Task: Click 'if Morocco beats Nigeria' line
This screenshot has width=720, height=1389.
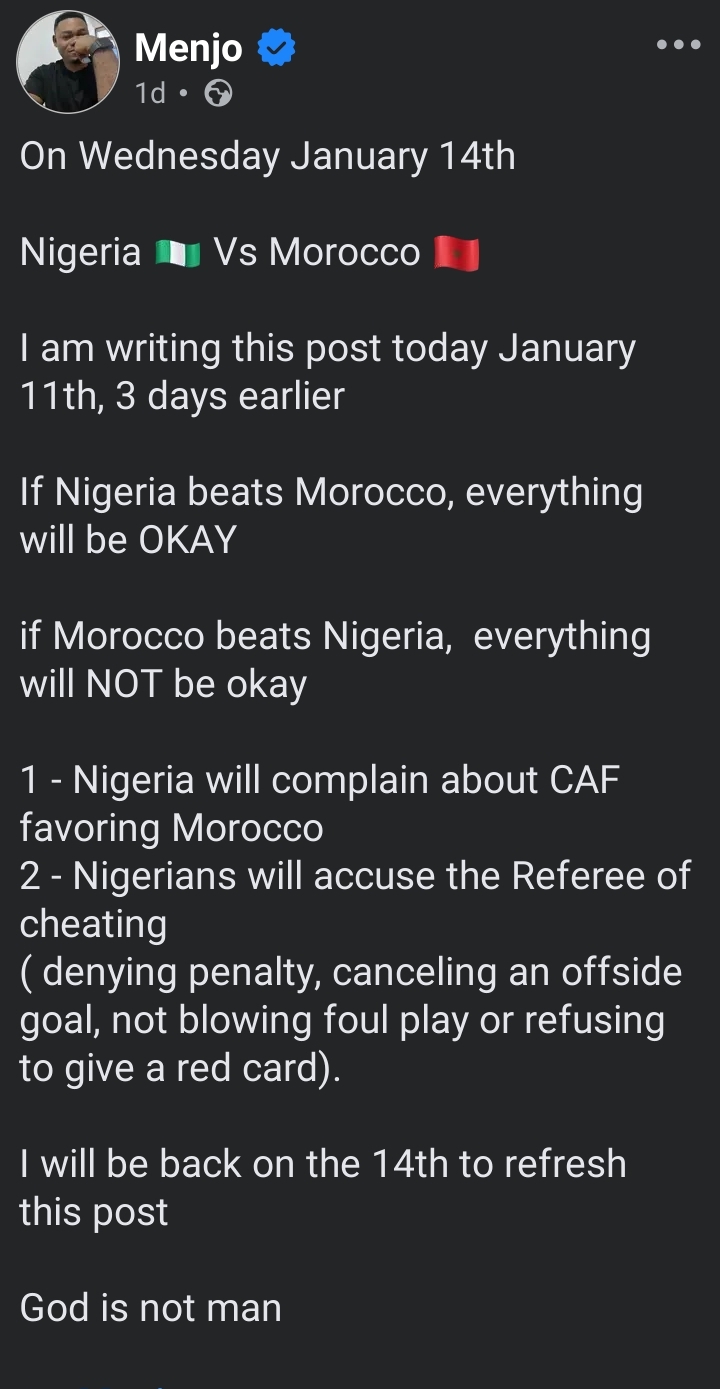Action: coord(335,637)
